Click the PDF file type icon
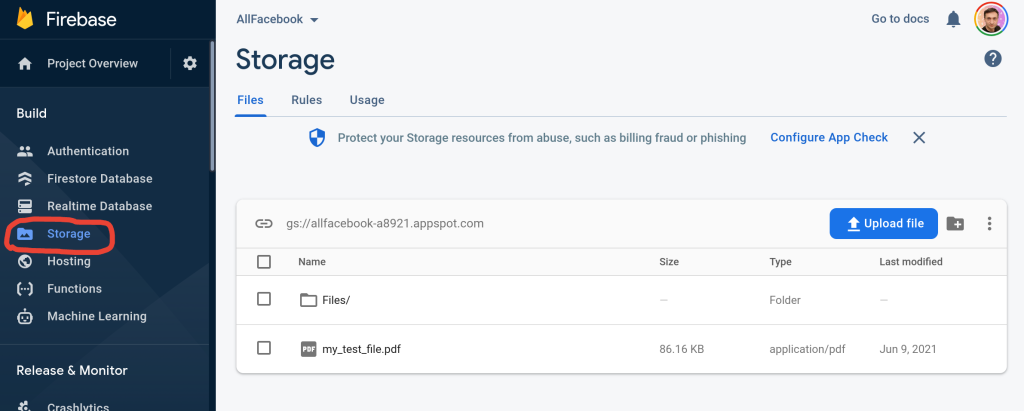 tap(308, 349)
